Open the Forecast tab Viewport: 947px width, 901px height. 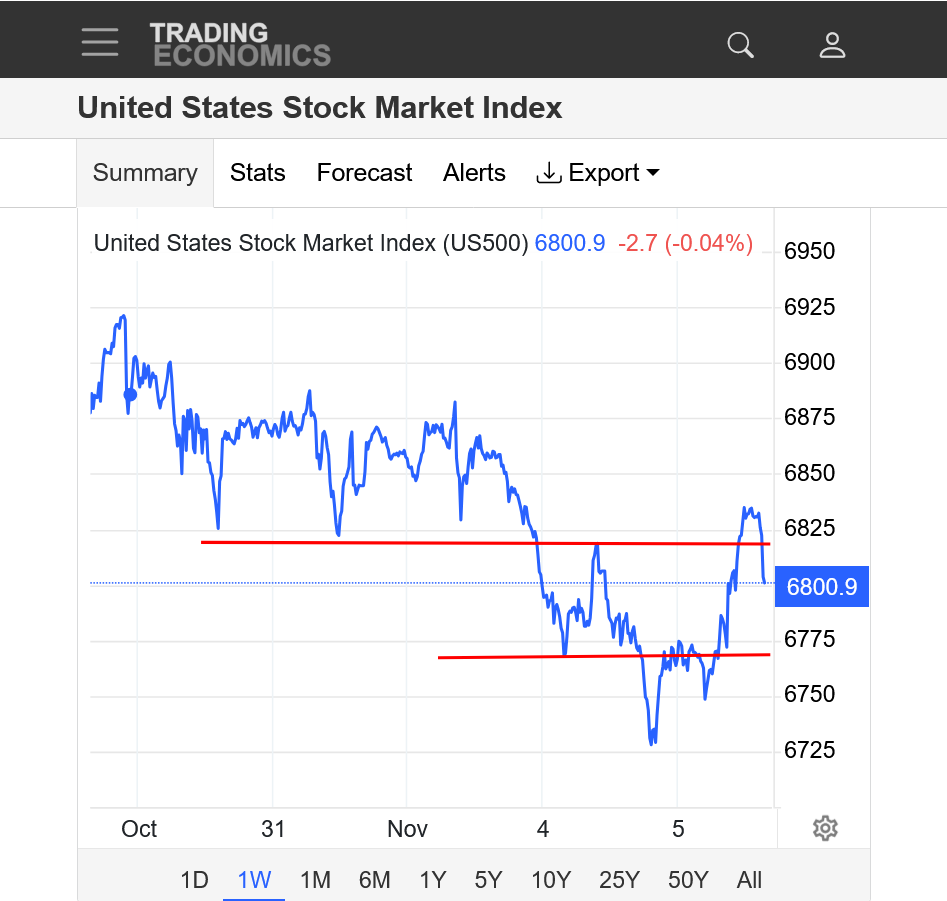[364, 173]
